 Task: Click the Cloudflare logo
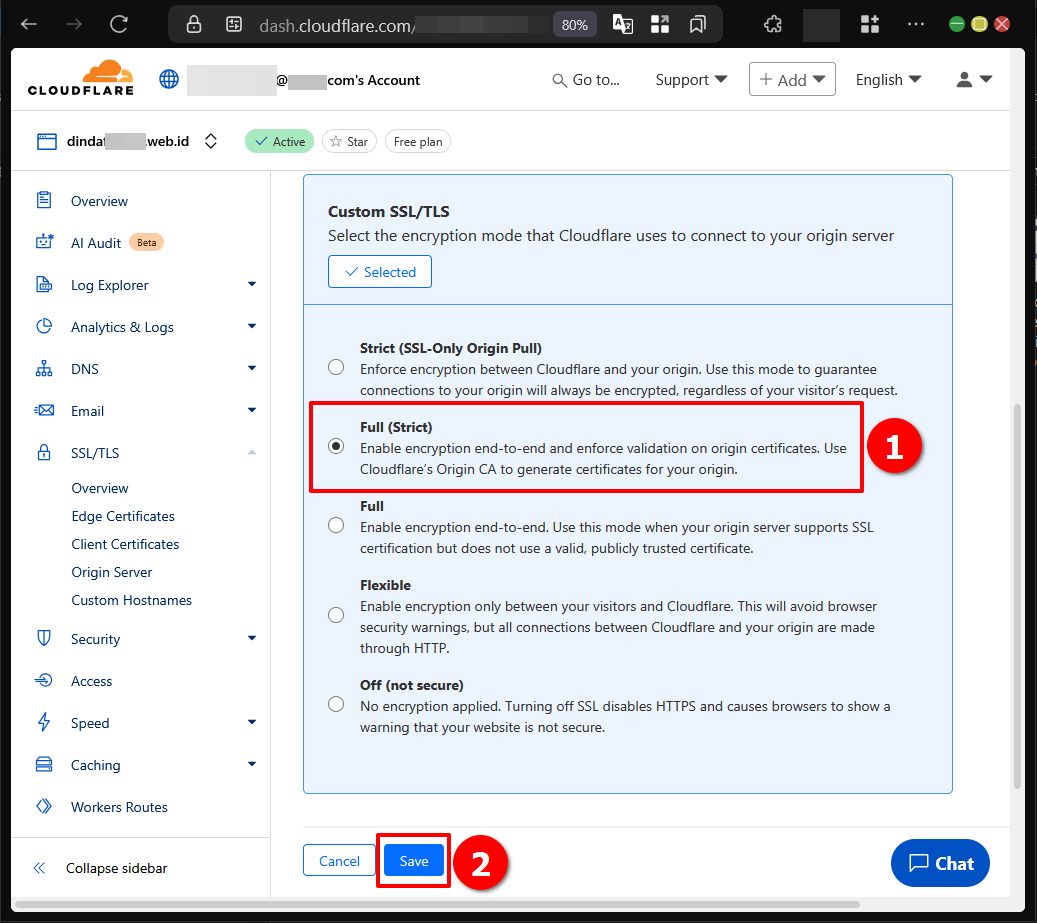tap(81, 78)
